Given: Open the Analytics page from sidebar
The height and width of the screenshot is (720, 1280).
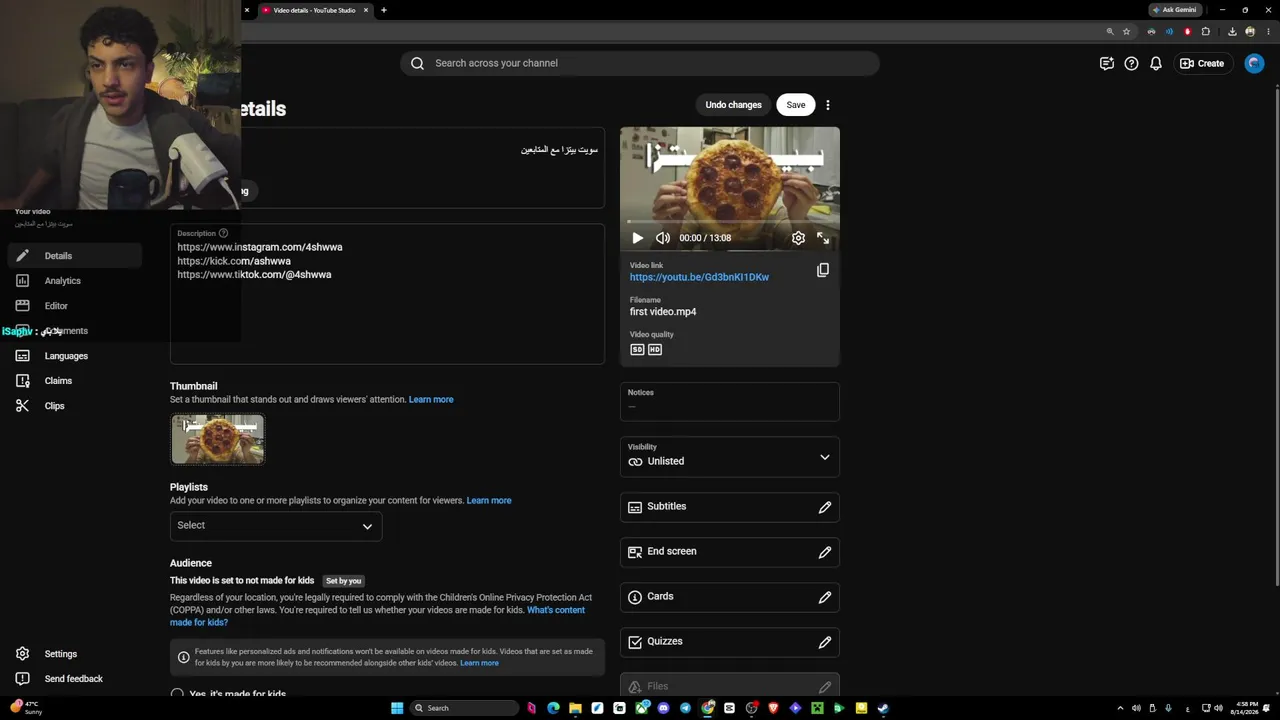Looking at the screenshot, I should [74, 281].
